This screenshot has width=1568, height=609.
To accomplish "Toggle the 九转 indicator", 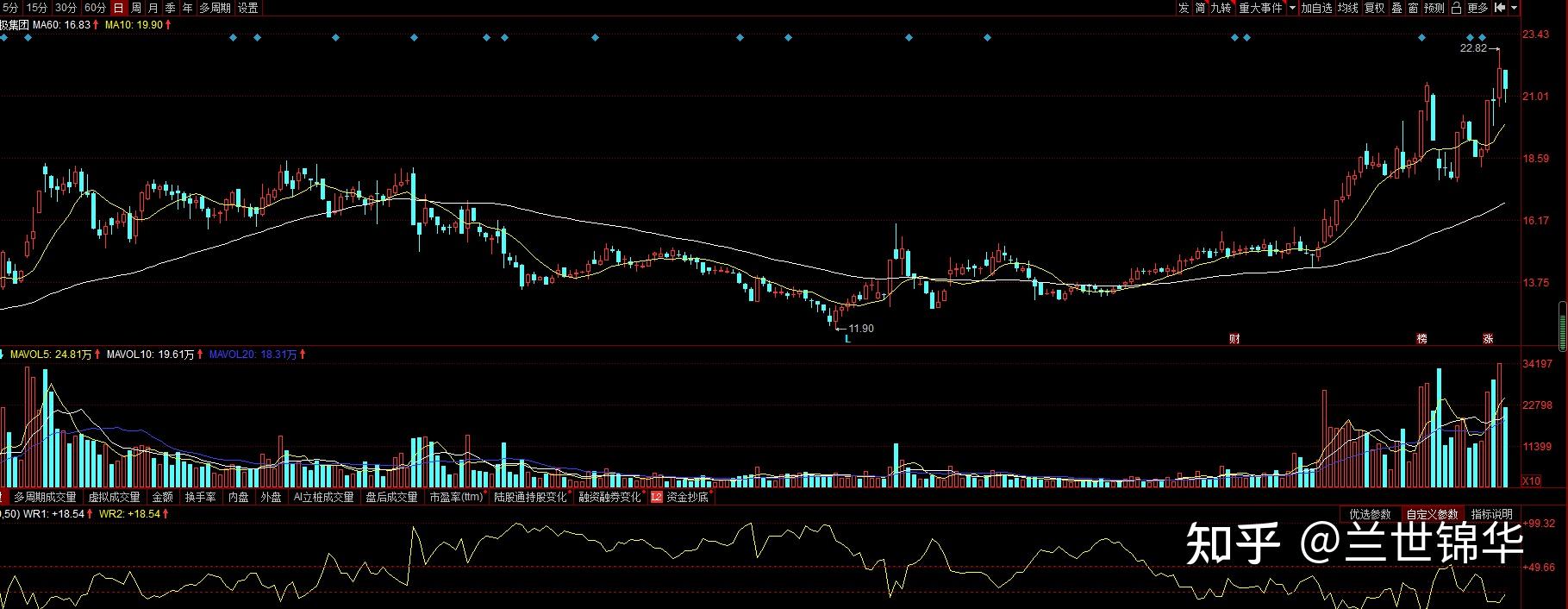I will (1221, 8).
